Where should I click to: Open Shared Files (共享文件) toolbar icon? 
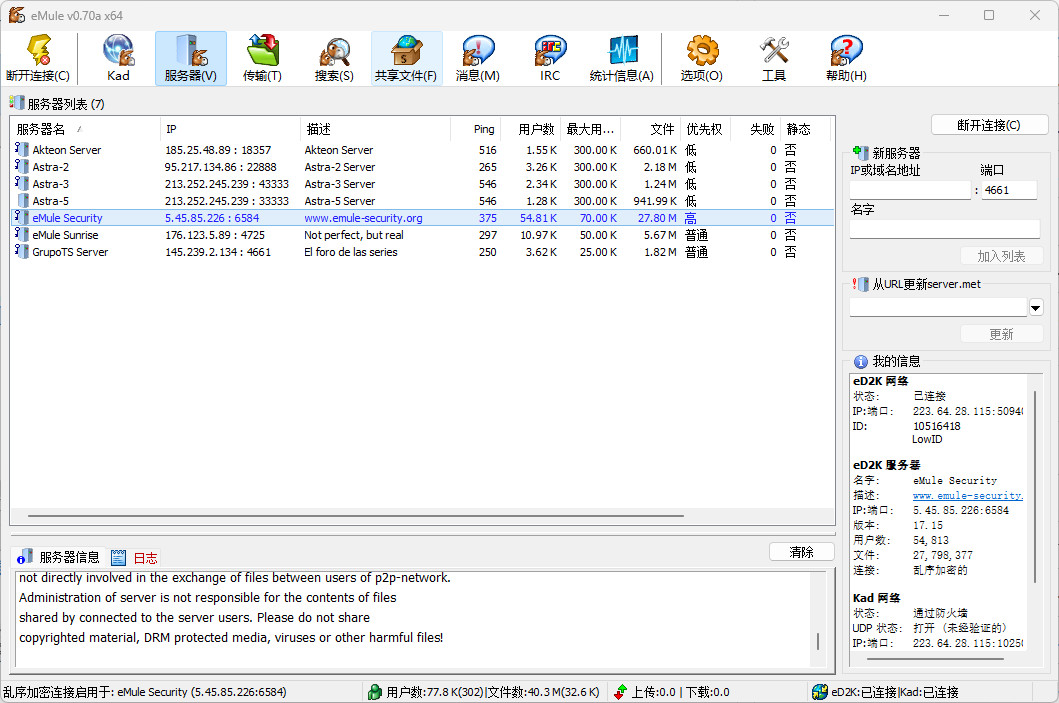(x=407, y=58)
